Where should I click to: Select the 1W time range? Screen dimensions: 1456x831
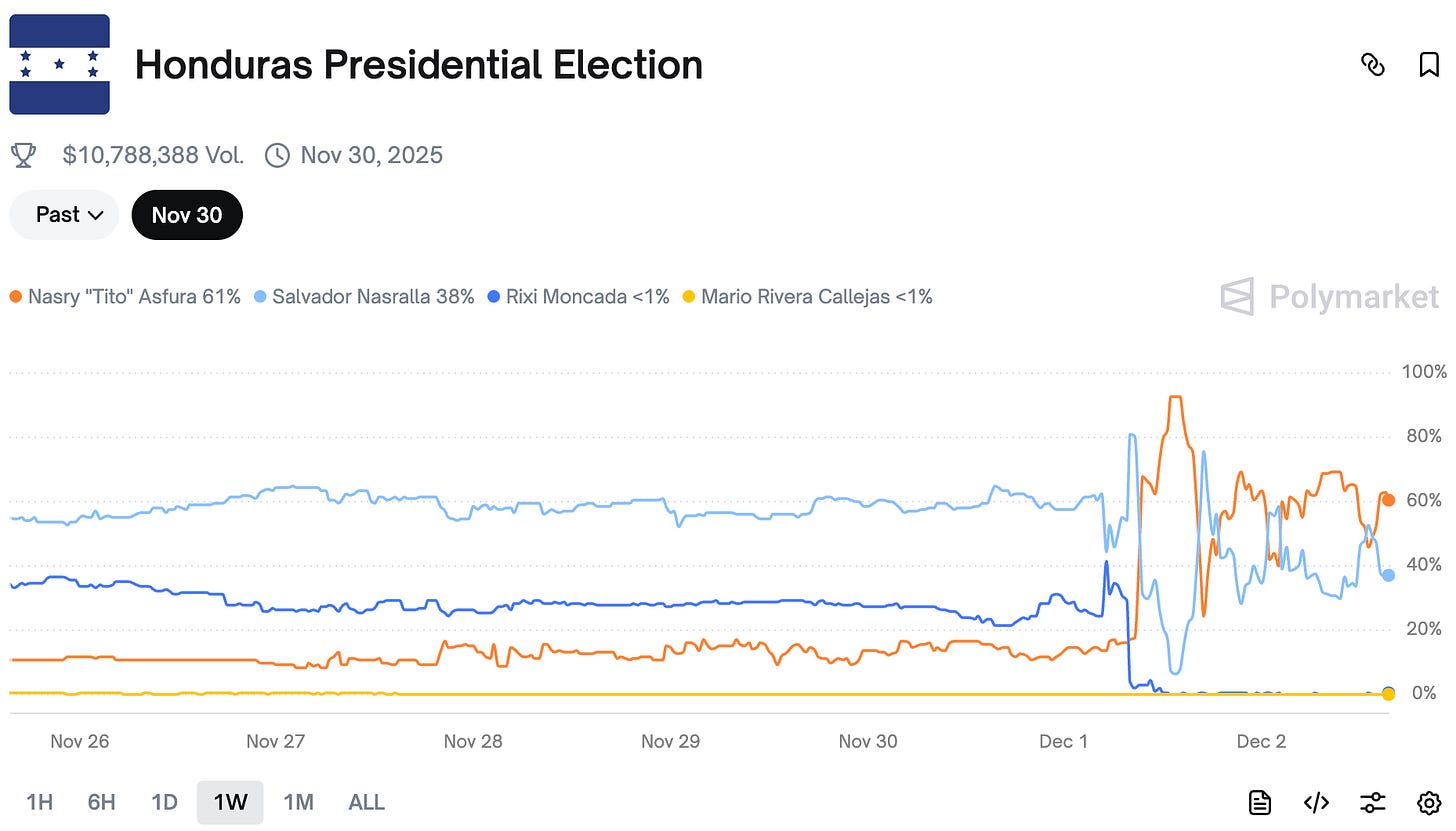[230, 802]
